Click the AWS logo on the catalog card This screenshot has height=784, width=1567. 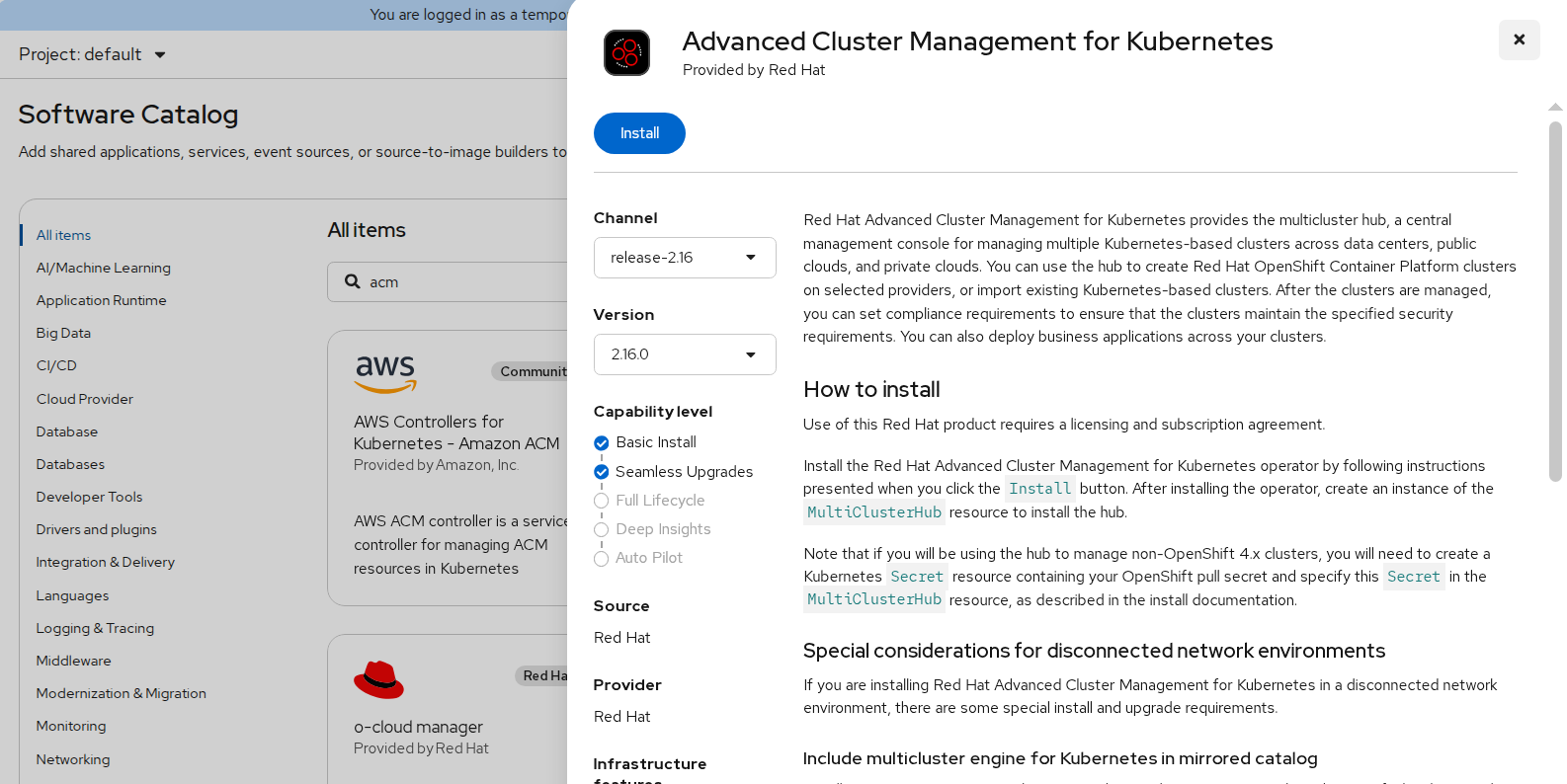385,373
